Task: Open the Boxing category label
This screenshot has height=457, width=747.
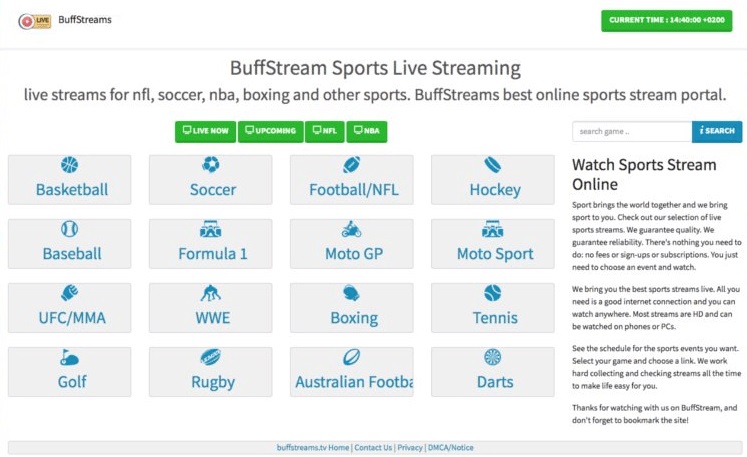Action: [354, 318]
